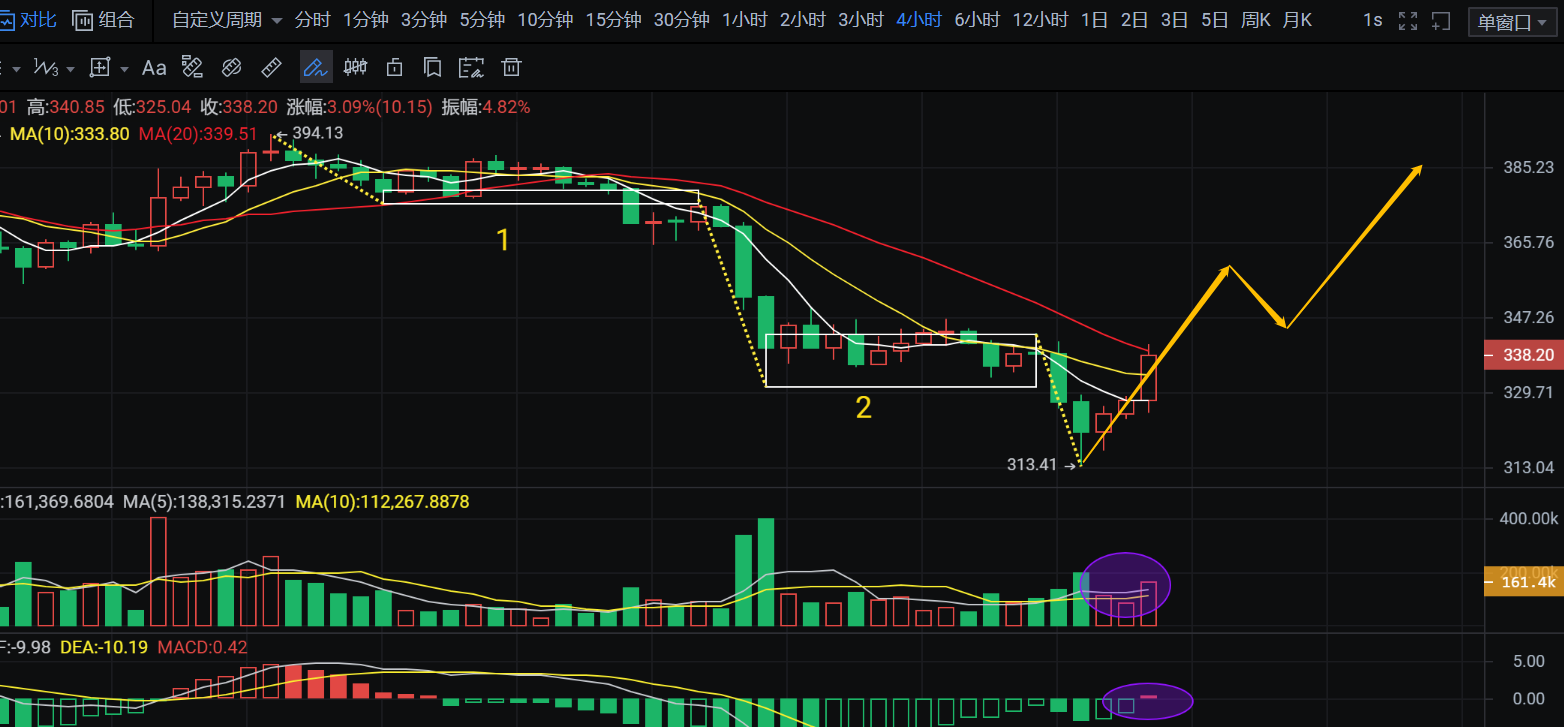Click the current price tag 338.20
This screenshot has width=1564, height=727.
point(1523,355)
